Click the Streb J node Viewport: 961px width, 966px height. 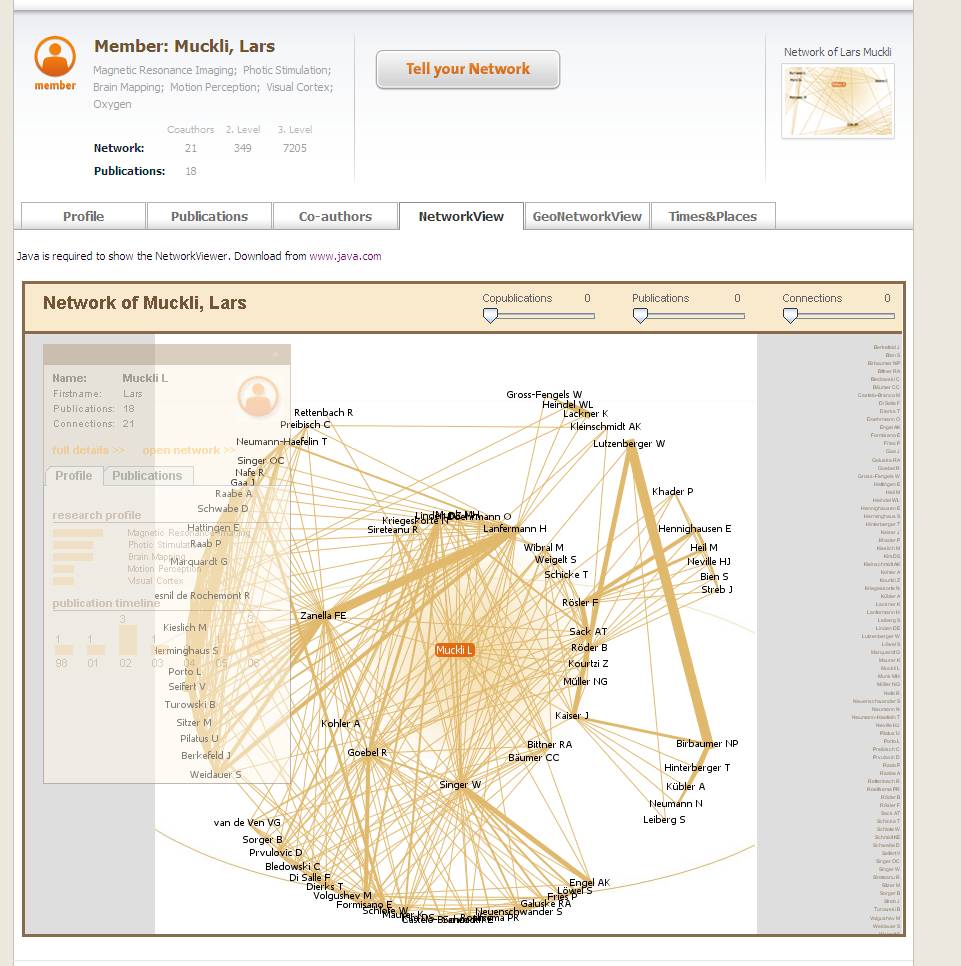click(717, 590)
